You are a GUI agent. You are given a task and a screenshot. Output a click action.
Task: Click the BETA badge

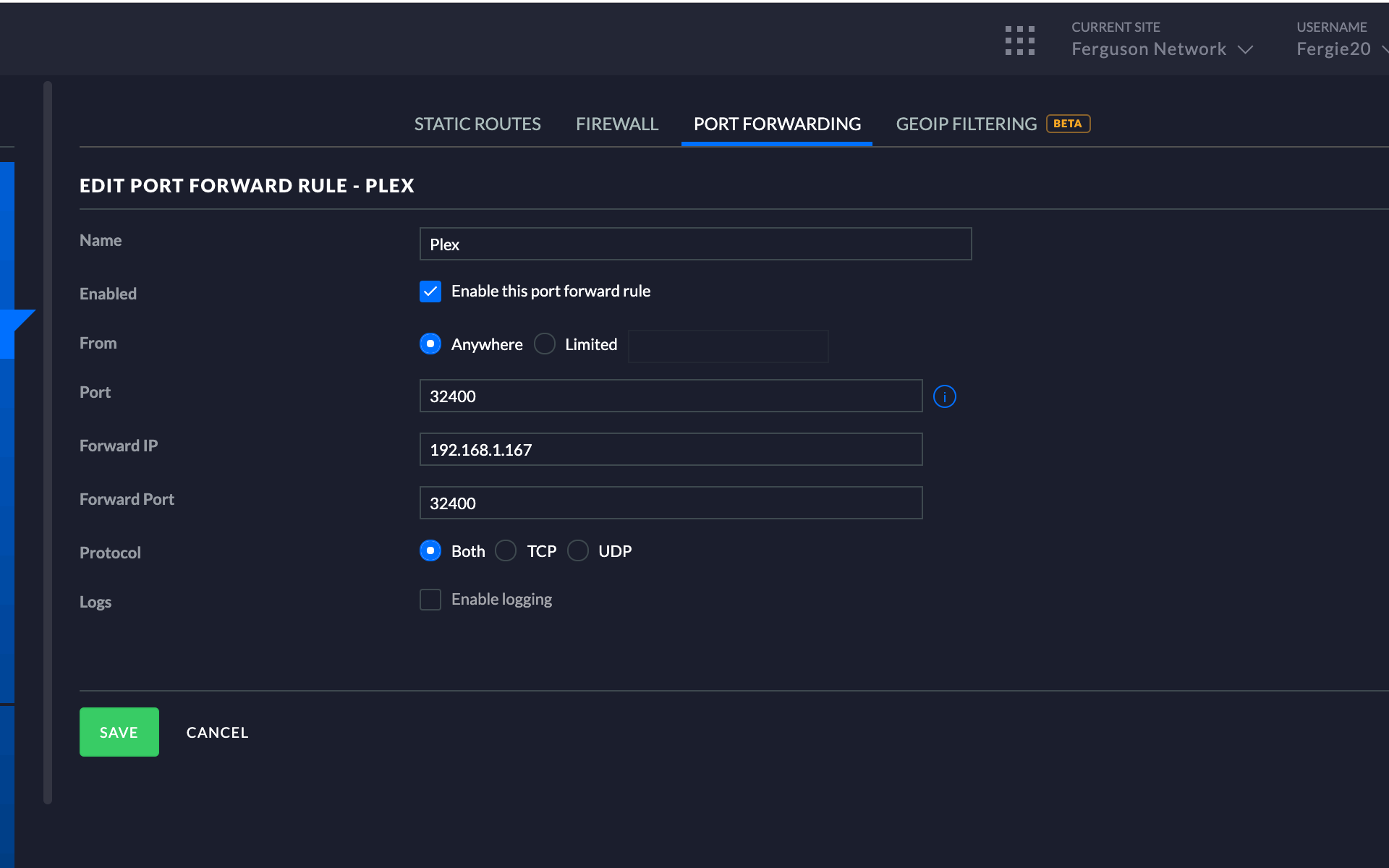[1067, 124]
